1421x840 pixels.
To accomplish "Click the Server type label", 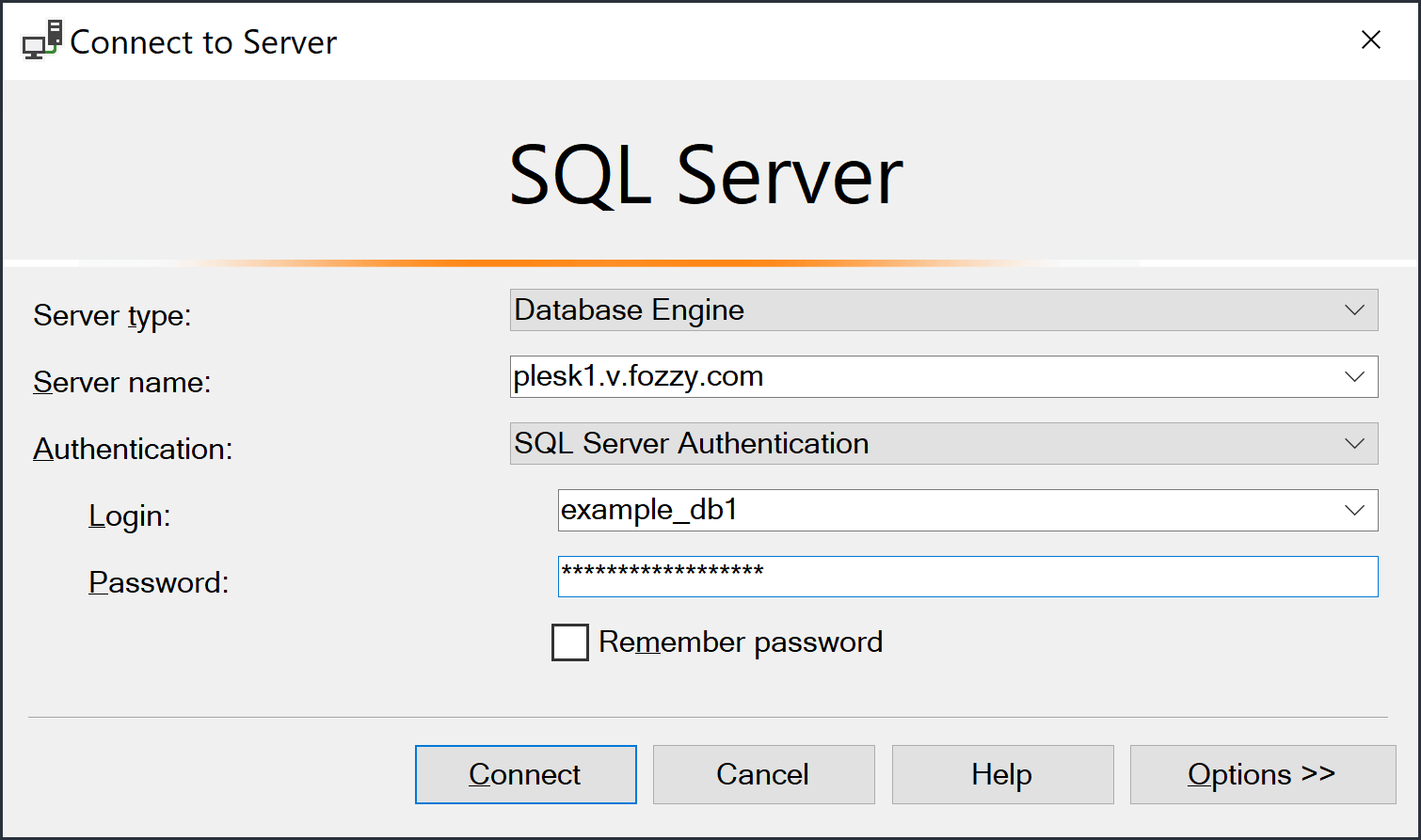I will click(x=112, y=316).
